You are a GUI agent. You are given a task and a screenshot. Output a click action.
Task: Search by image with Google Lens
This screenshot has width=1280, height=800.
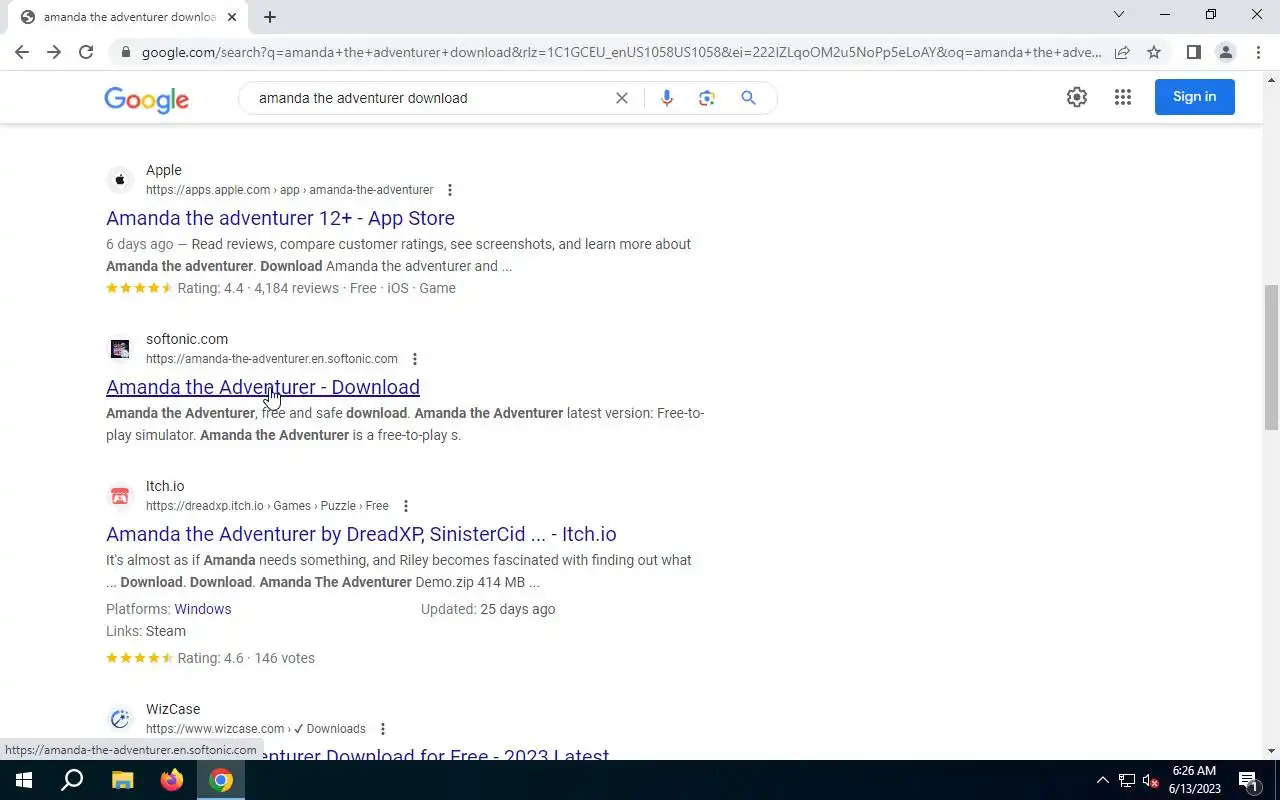point(707,98)
